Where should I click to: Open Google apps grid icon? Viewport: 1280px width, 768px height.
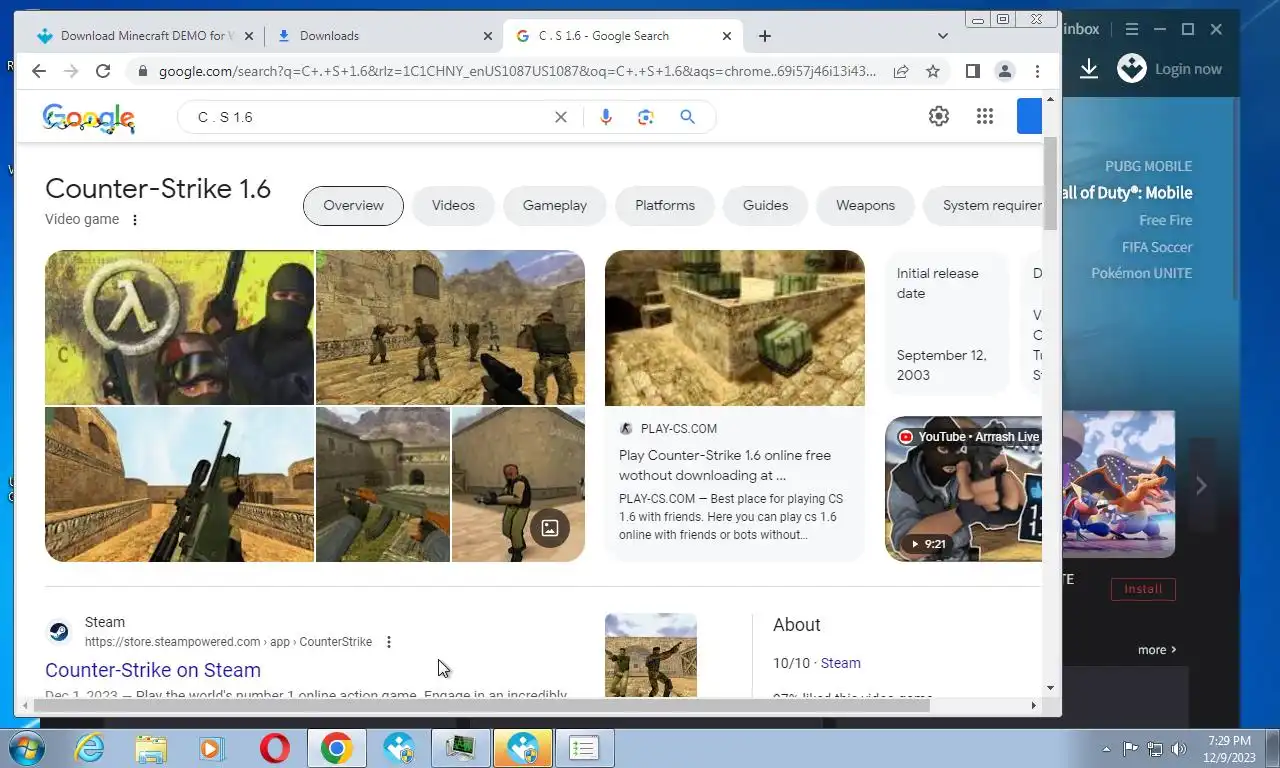coord(985,116)
